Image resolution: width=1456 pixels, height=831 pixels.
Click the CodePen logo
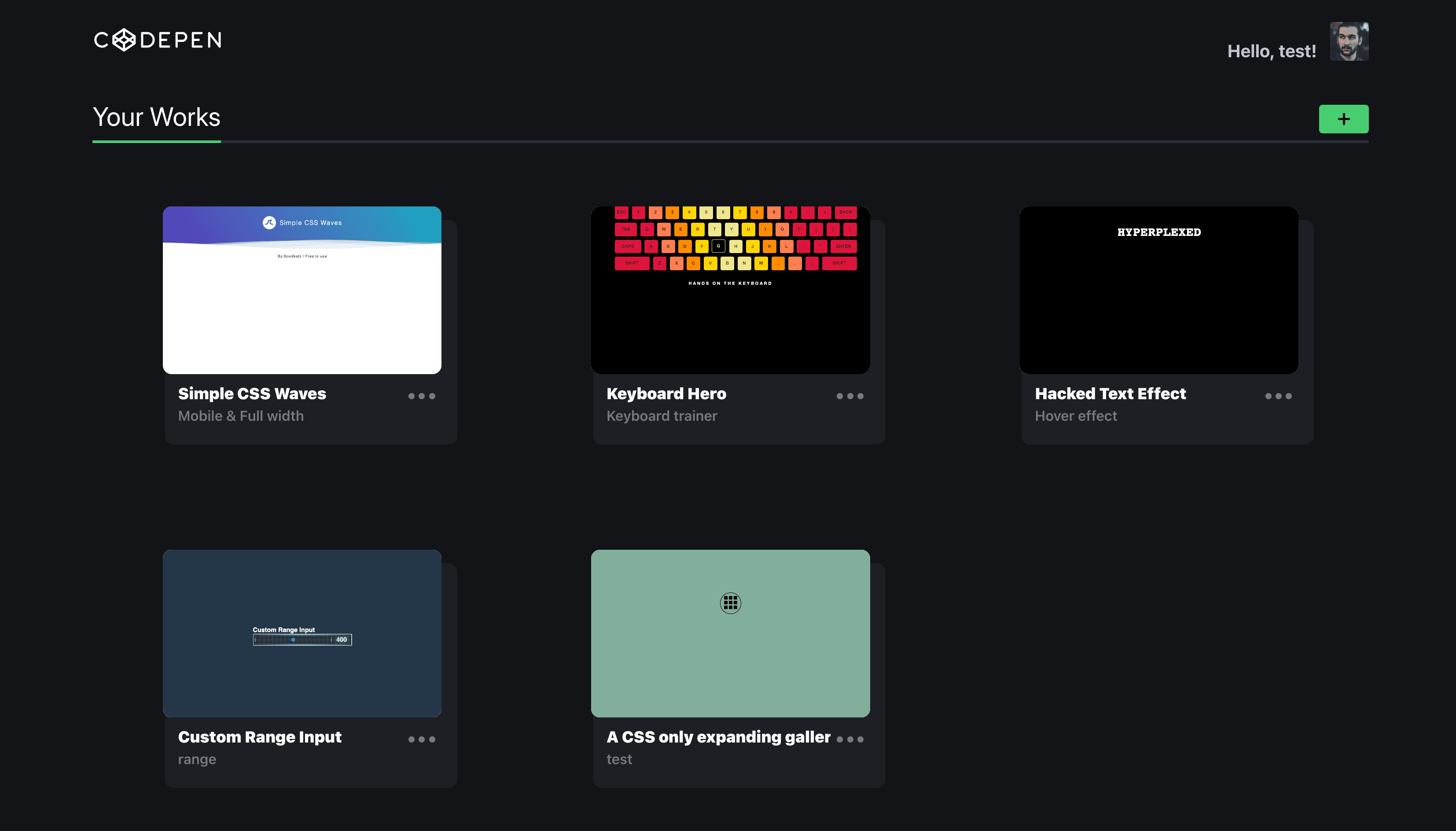click(158, 40)
